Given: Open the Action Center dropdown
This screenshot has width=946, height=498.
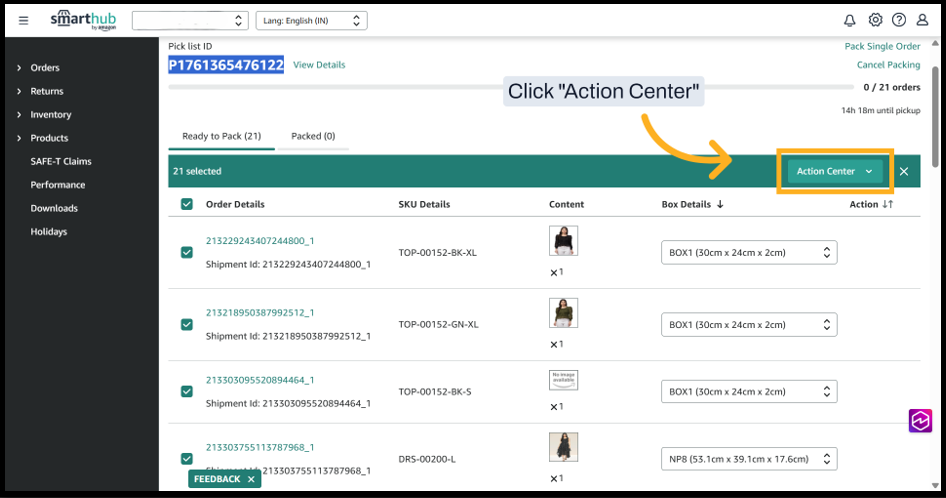Looking at the screenshot, I should pyautogui.click(x=835, y=171).
